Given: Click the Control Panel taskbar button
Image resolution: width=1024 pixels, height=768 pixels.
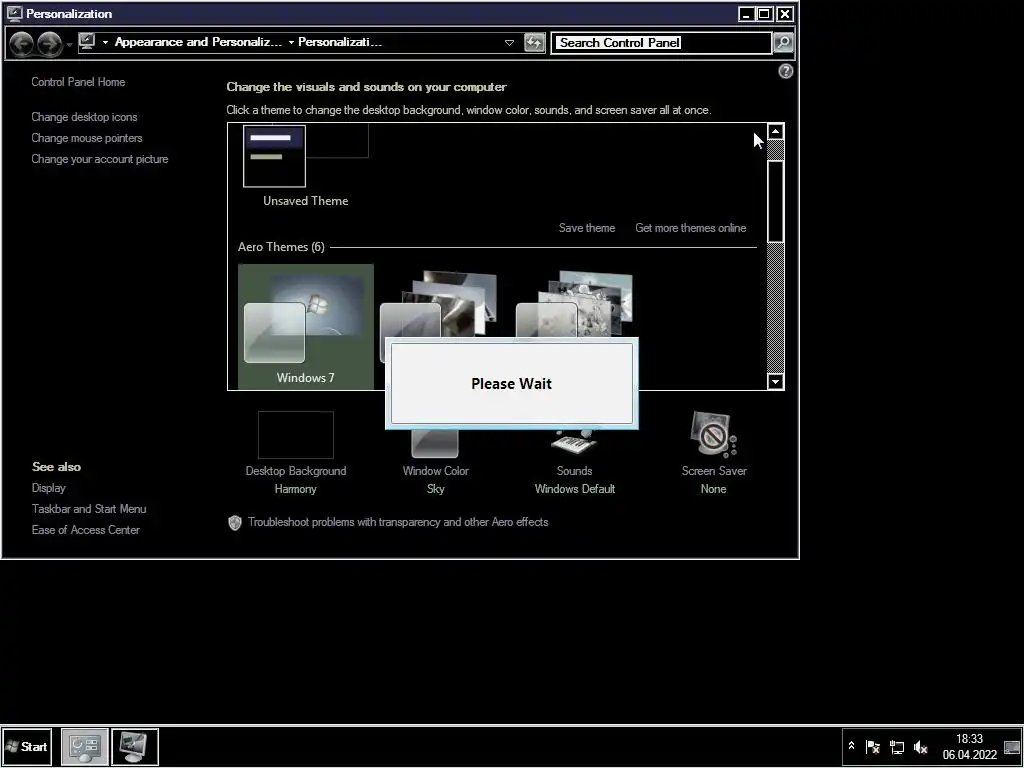Looking at the screenshot, I should tap(85, 746).
